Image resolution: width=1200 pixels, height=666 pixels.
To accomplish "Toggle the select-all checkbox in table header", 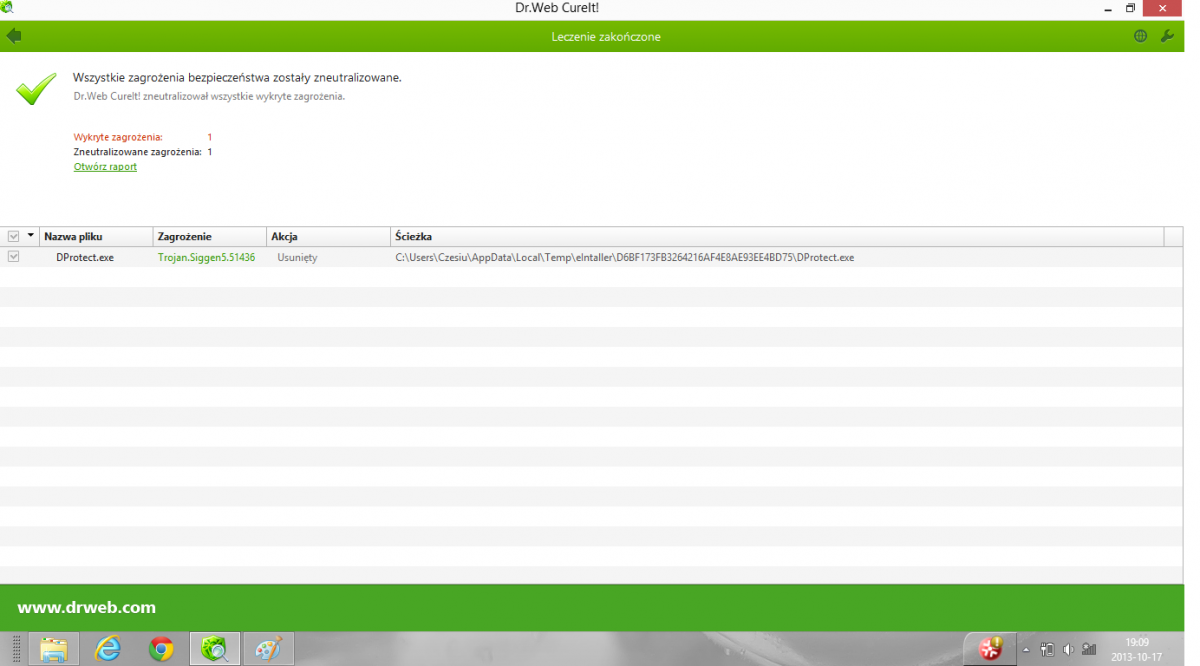I will [13, 237].
